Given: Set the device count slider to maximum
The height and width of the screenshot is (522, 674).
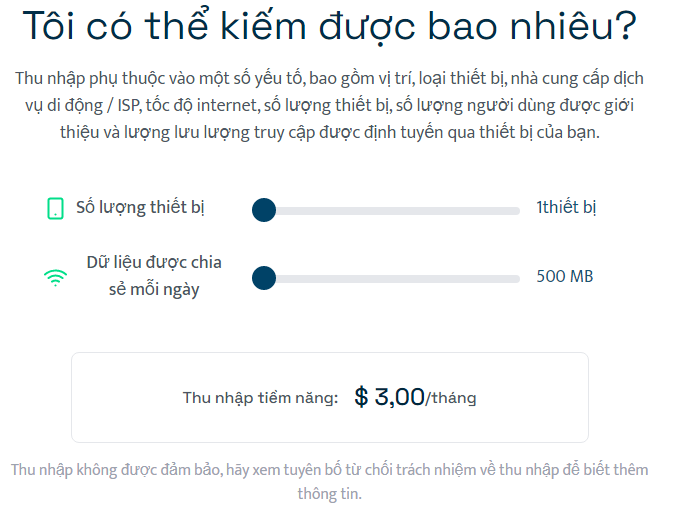Looking at the screenshot, I should point(518,210).
